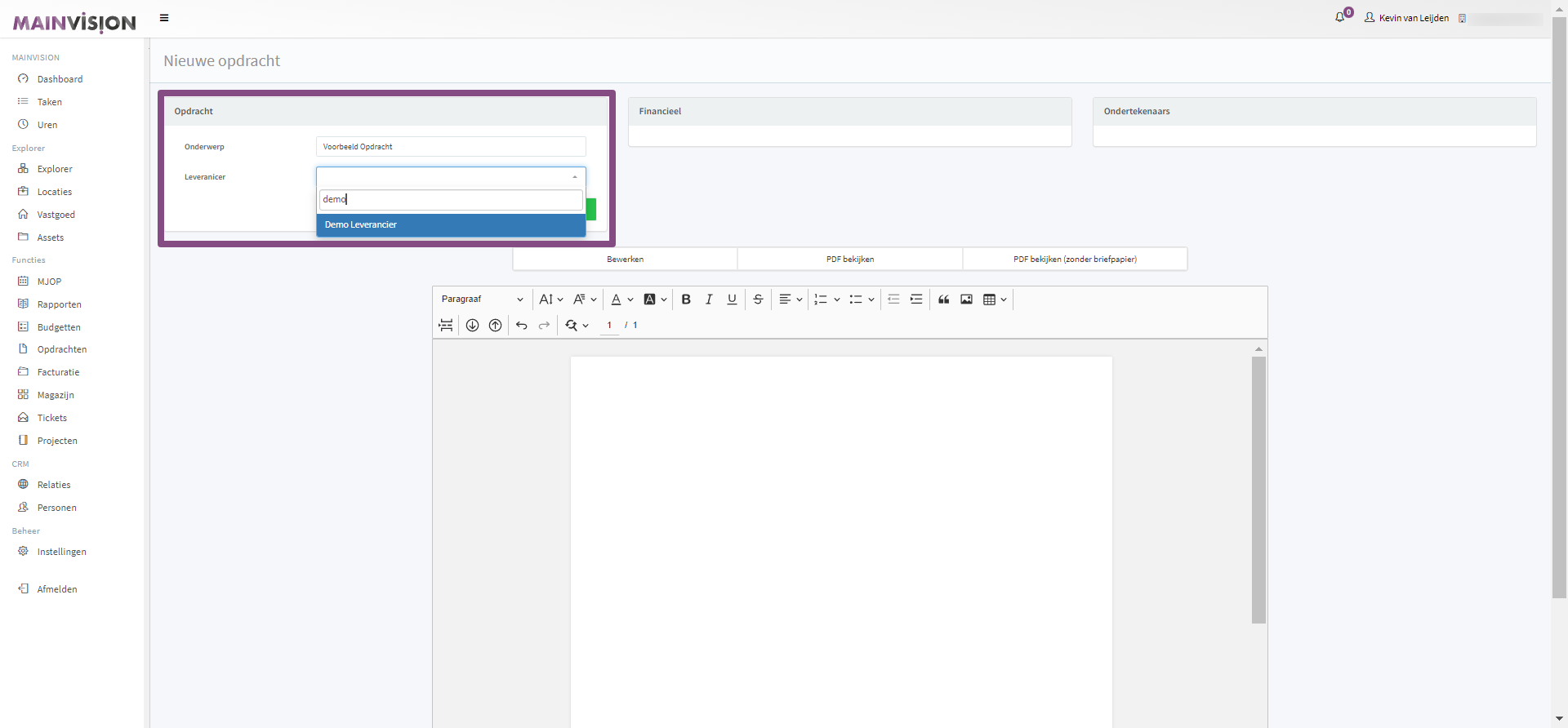Apply strikethrough formatting
1568x728 pixels.
(758, 300)
